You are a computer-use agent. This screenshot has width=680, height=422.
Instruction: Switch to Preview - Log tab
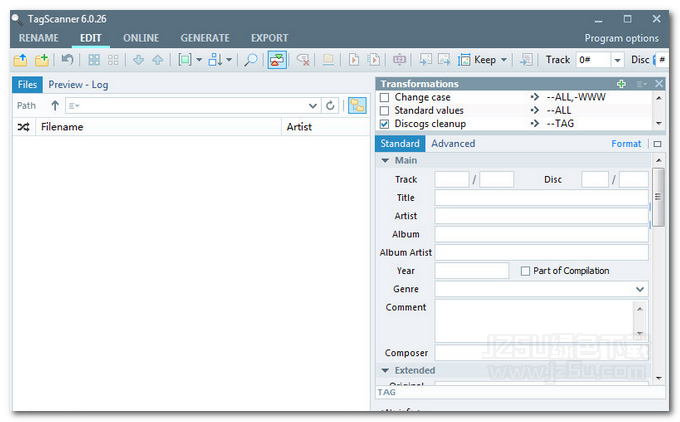pos(78,85)
